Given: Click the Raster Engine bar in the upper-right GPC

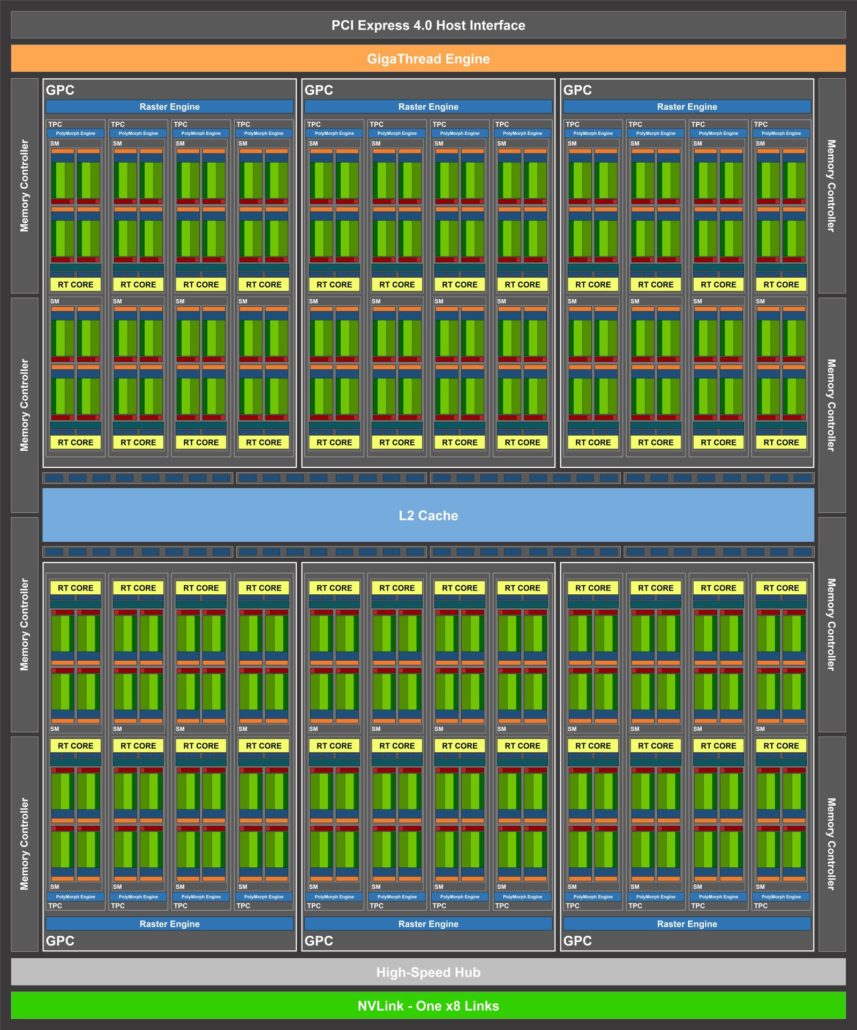Looking at the screenshot, I should point(687,106).
